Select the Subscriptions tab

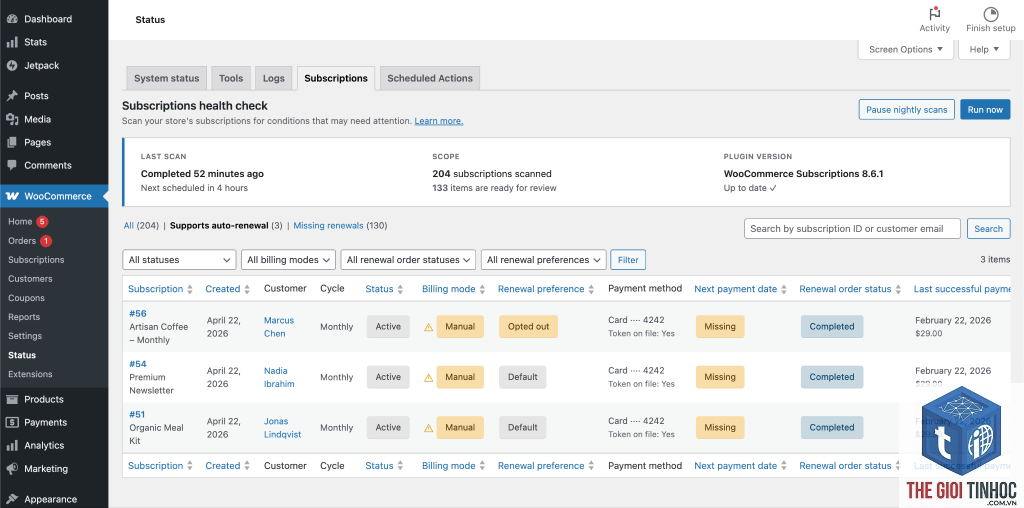click(x=336, y=78)
